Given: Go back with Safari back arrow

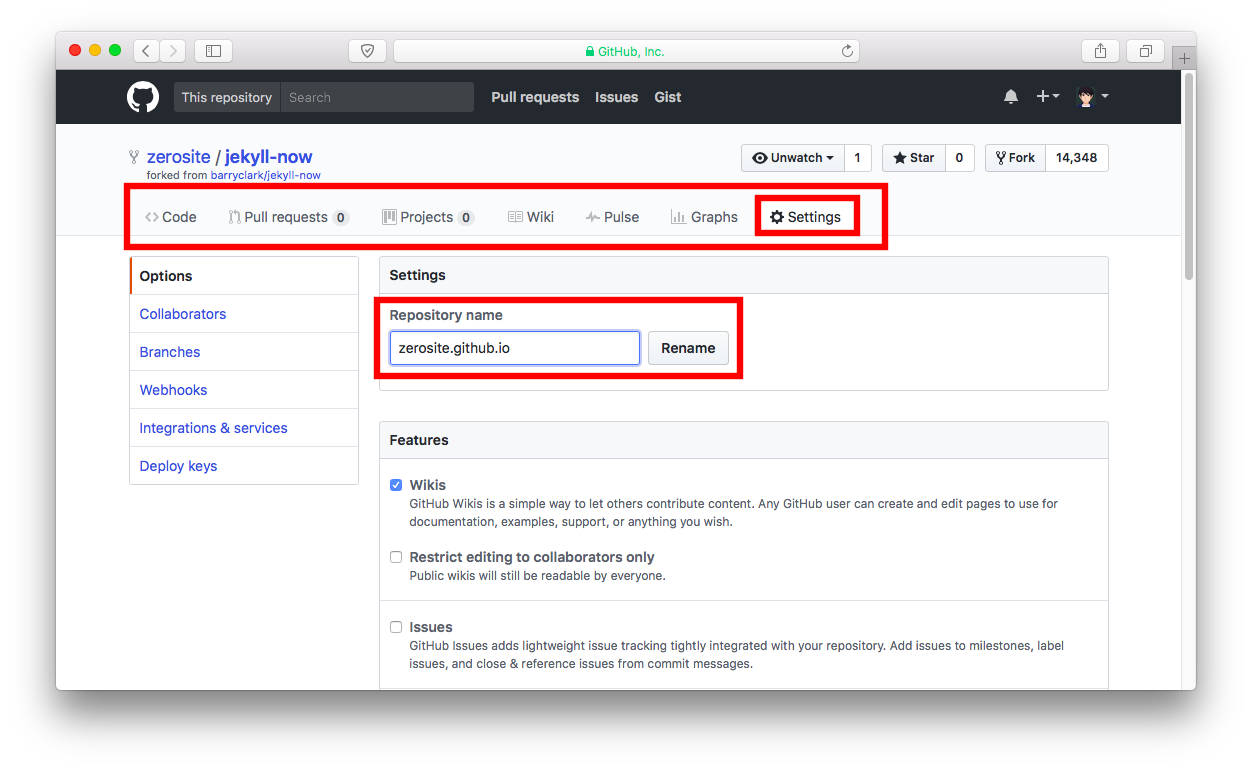Looking at the screenshot, I should (x=146, y=51).
